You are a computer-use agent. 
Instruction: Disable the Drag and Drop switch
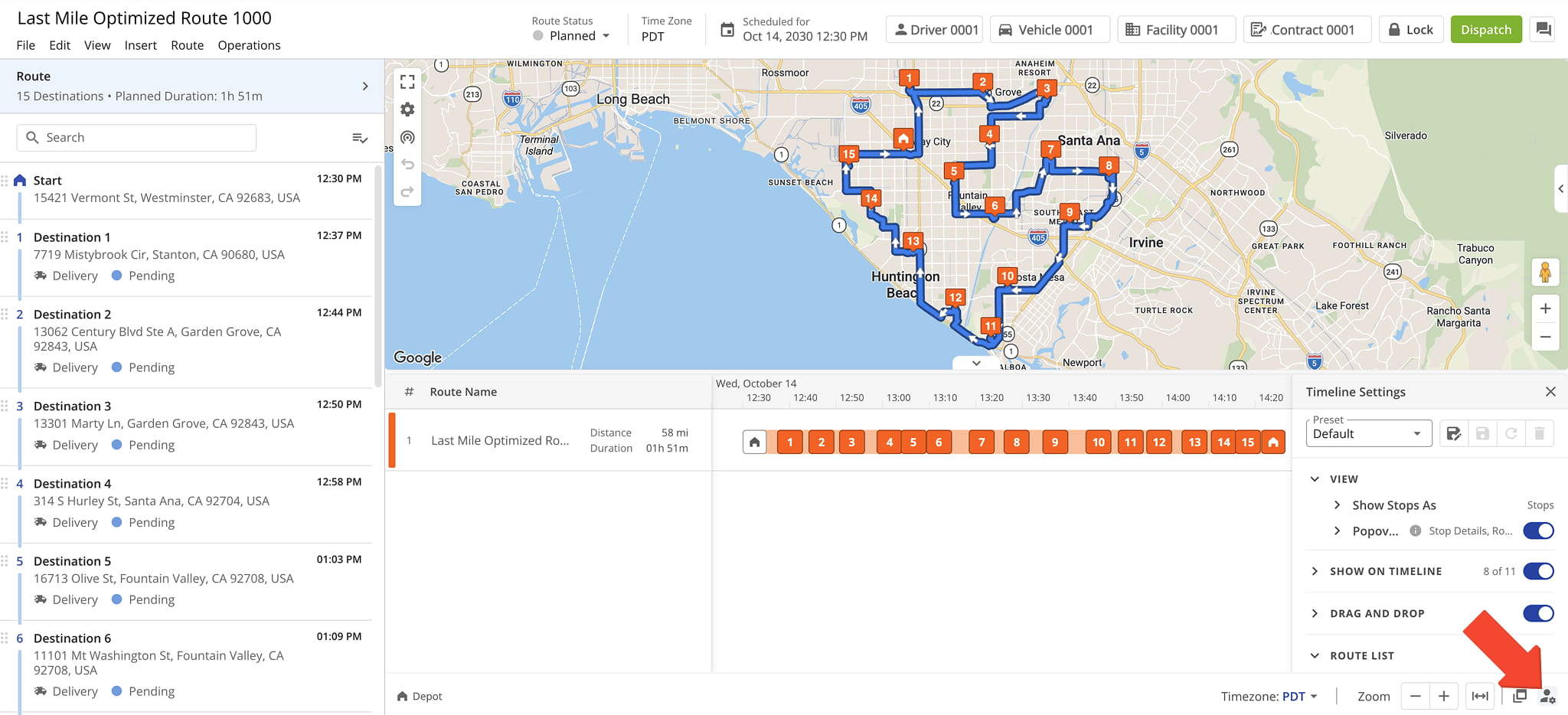(1538, 613)
